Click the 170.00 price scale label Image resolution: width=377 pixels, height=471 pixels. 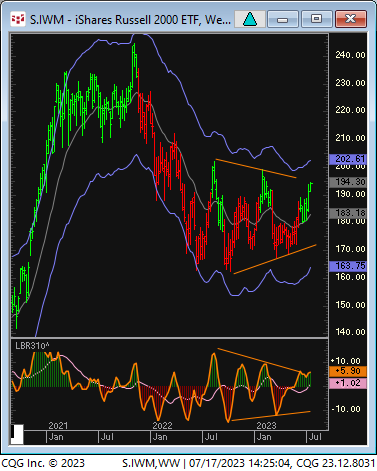click(350, 249)
